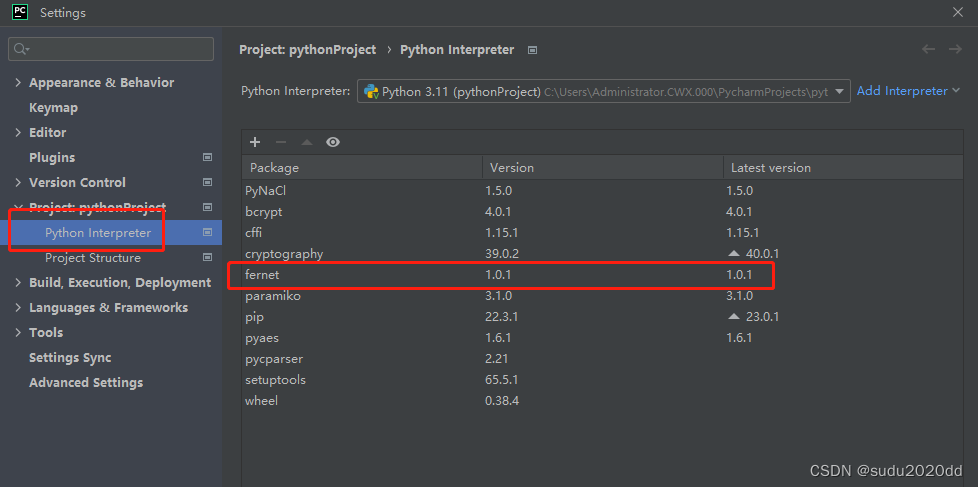Click project-level icon beside Python Interpreter row
Image resolution: width=978 pixels, height=487 pixels.
208,233
